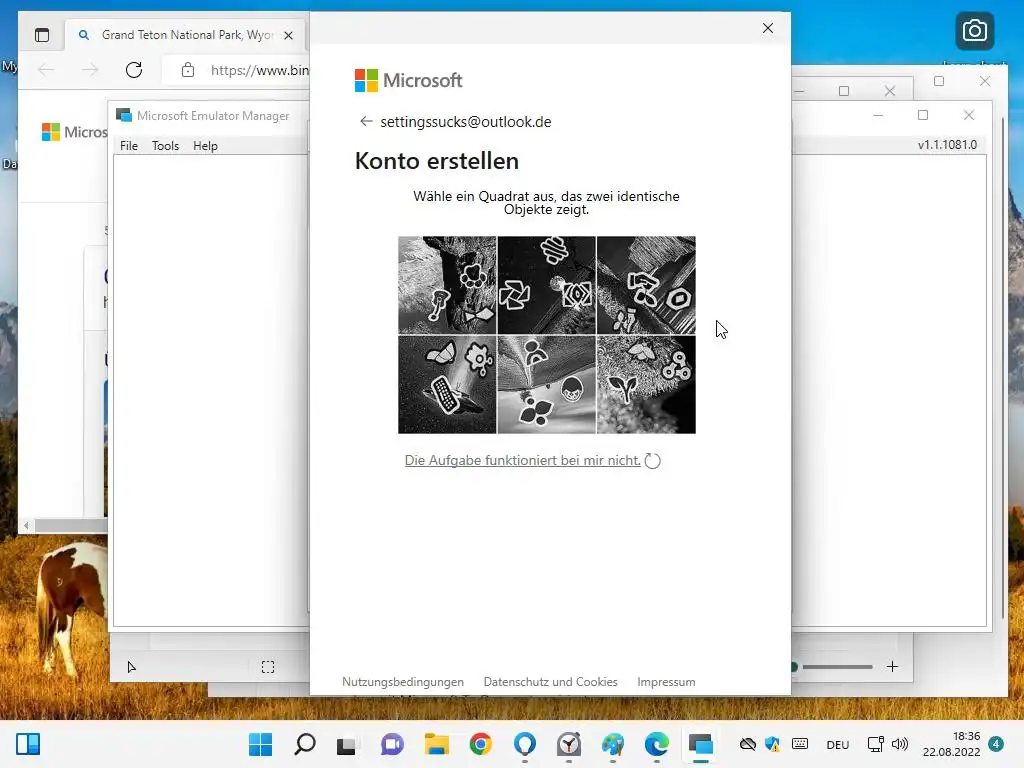
Task: Open Chat (Teams) on taskbar
Action: [x=392, y=744]
